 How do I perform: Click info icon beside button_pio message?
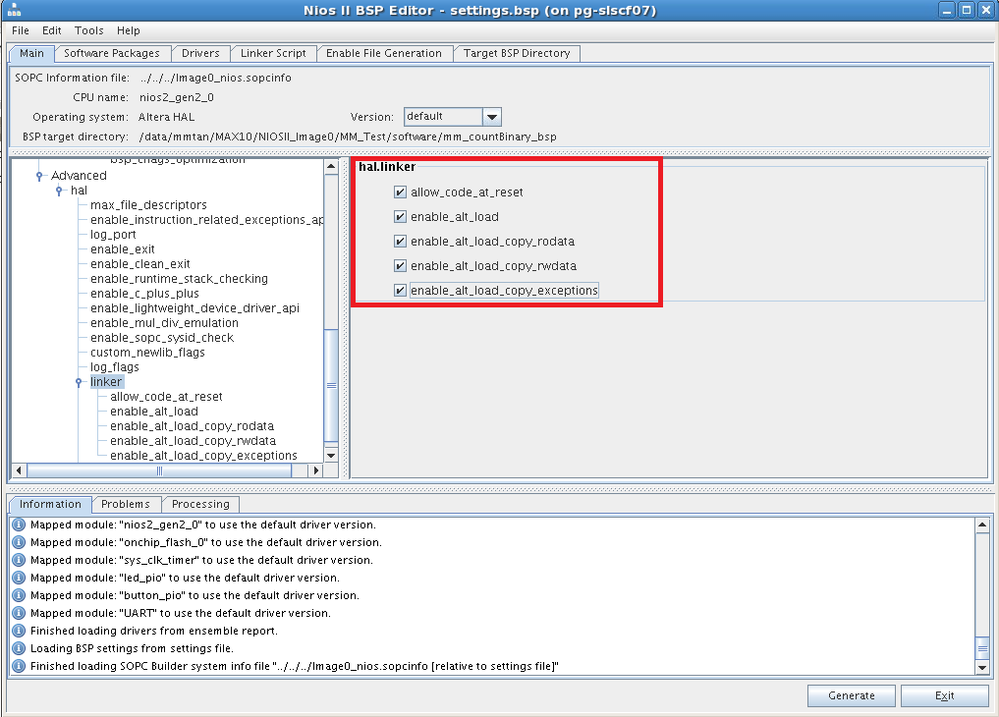coord(18,595)
